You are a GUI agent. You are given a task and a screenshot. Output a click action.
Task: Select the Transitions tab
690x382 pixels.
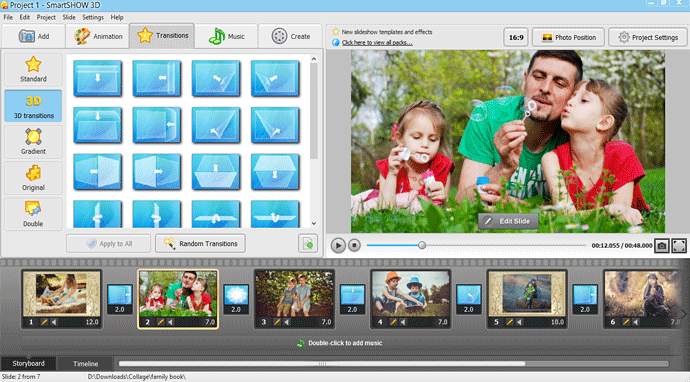(162, 36)
